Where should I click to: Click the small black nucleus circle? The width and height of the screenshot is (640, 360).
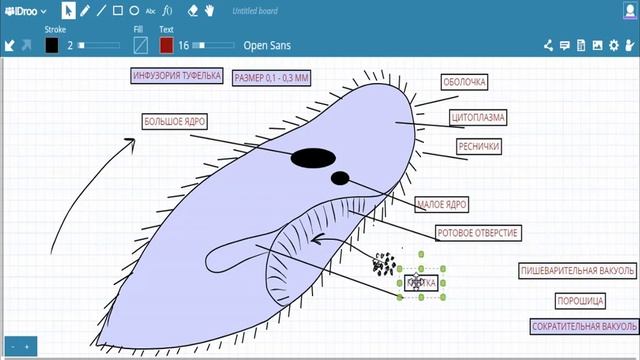tap(340, 178)
